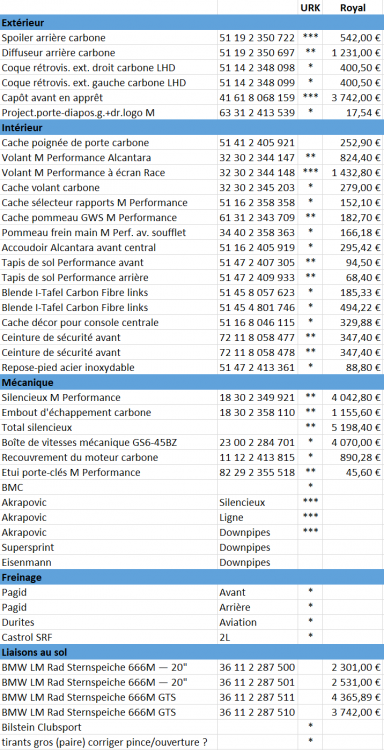This screenshot has height=750, width=384.
Task: Select Cache volant carbone cell
Action: click(x=109, y=188)
